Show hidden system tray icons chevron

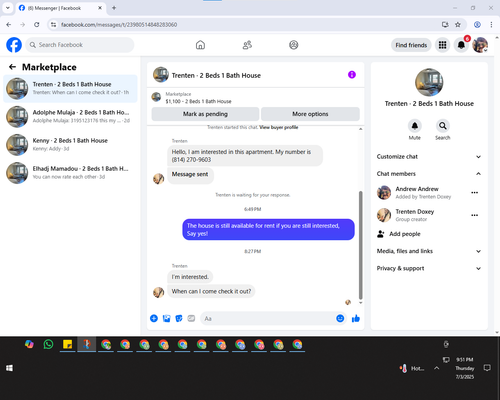point(436,368)
